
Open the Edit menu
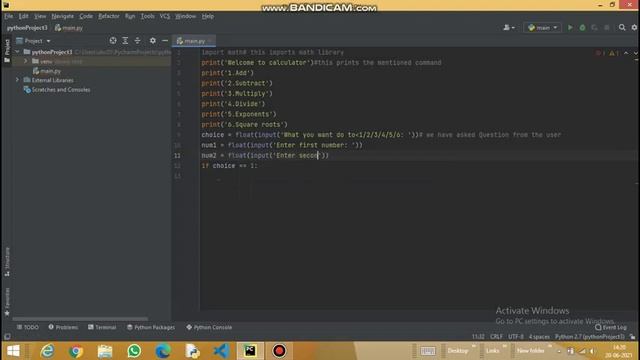pos(23,16)
